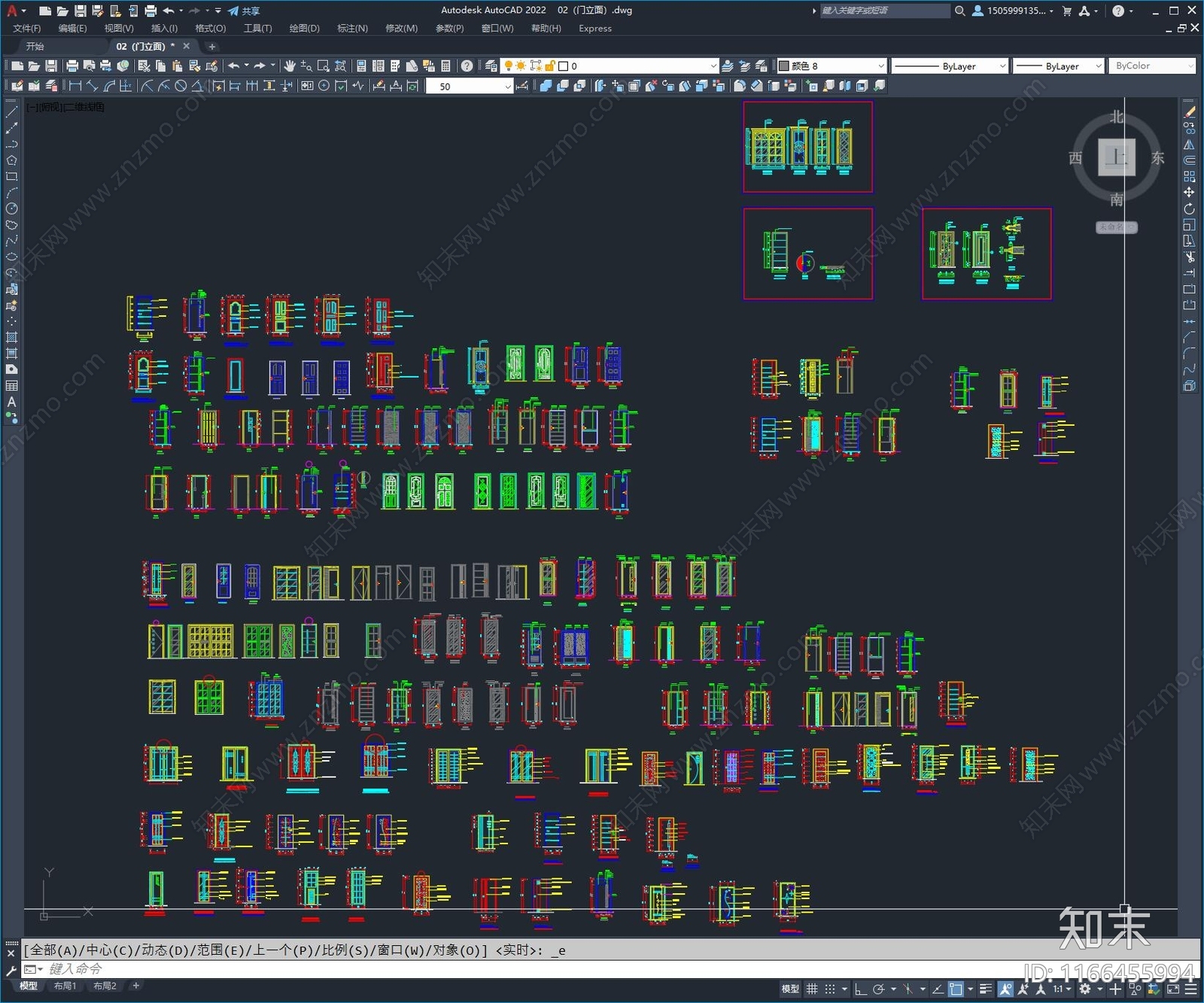This screenshot has width=1204, height=1003.
Task: Toggle object snap in status bar
Action: pos(956,989)
